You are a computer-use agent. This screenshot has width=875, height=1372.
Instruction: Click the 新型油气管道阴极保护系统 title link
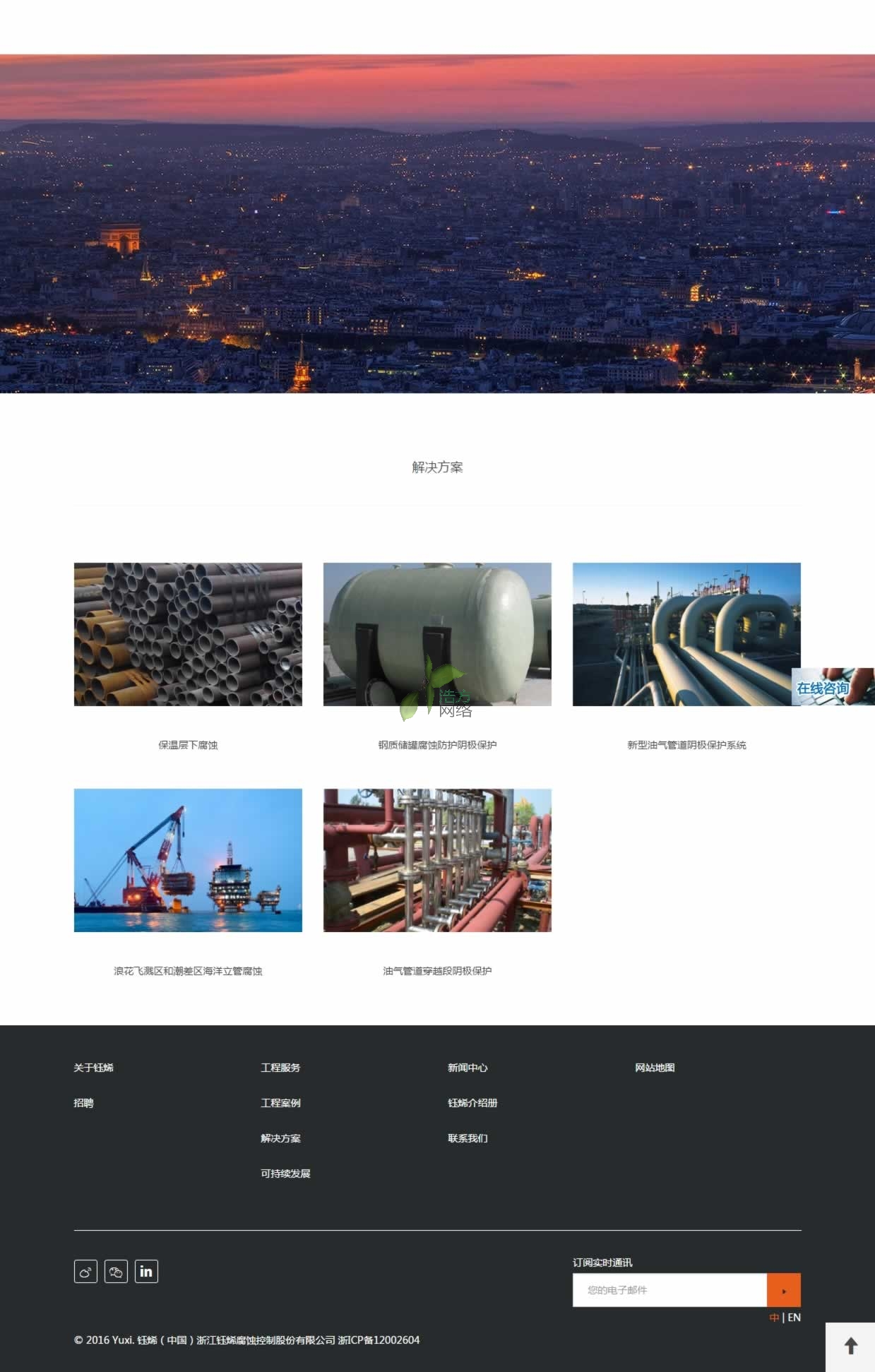click(x=686, y=745)
